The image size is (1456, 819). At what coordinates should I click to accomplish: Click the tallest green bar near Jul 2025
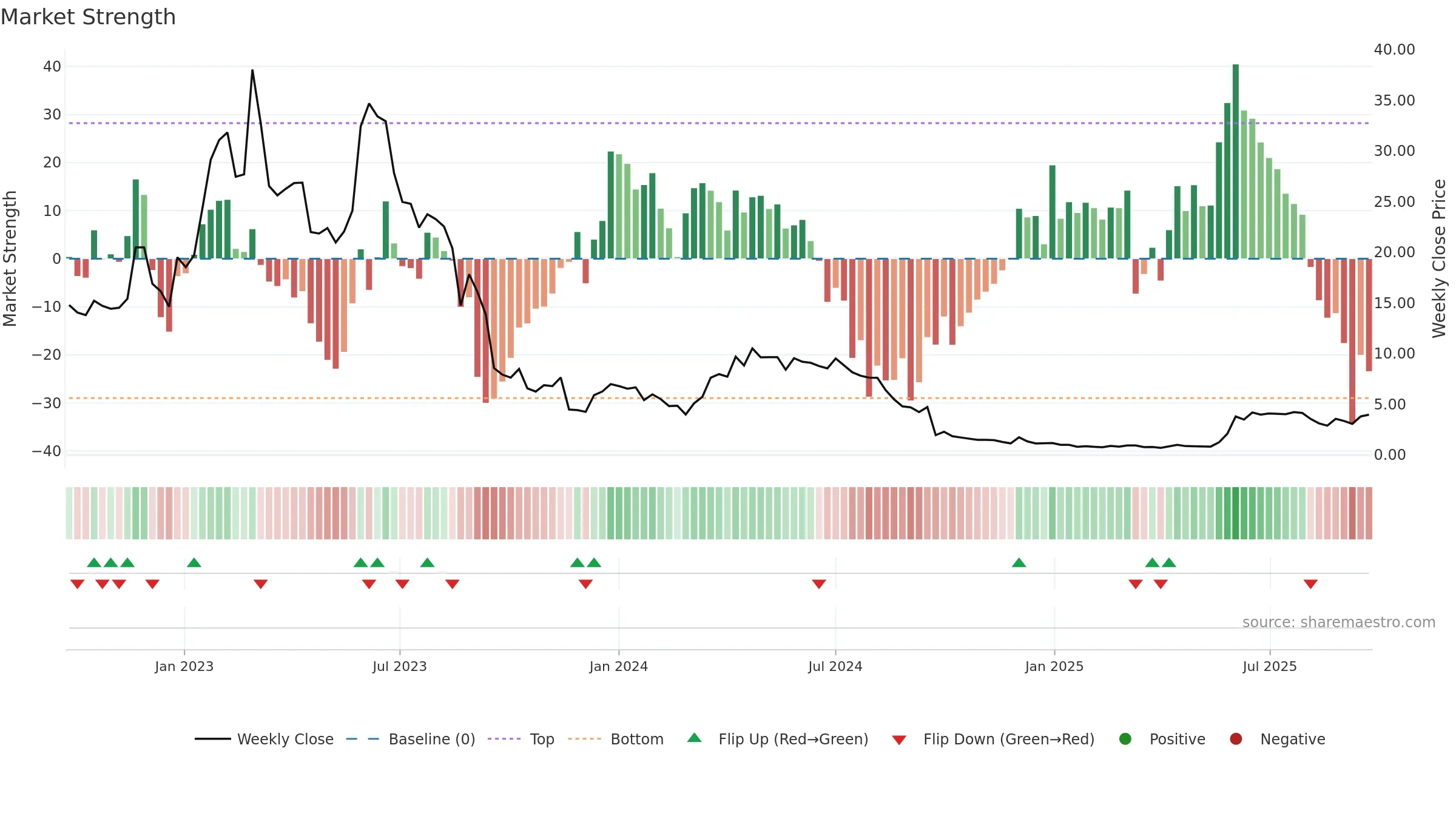(x=1236, y=161)
